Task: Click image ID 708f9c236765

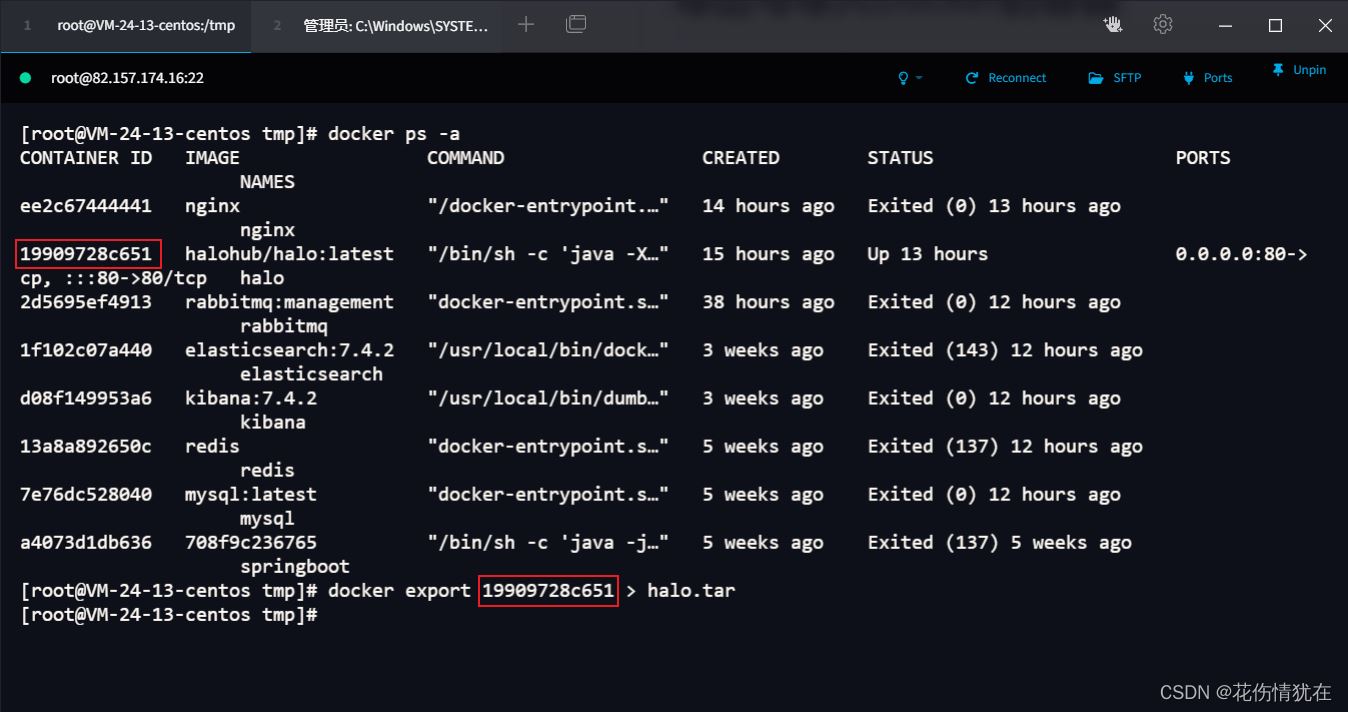Action: click(251, 542)
